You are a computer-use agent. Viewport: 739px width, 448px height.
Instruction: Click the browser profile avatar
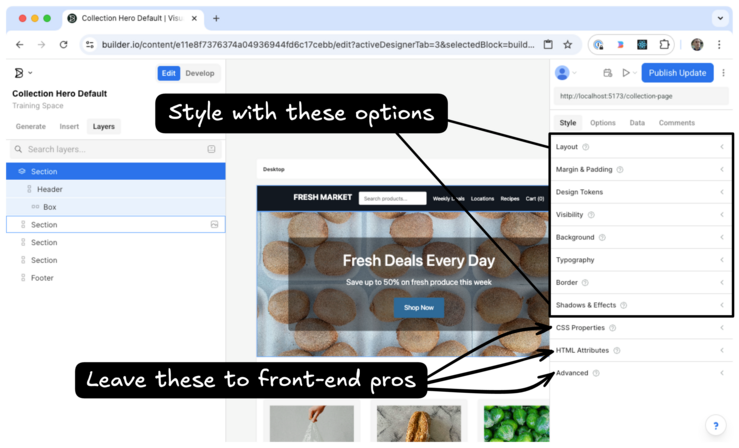(x=697, y=45)
